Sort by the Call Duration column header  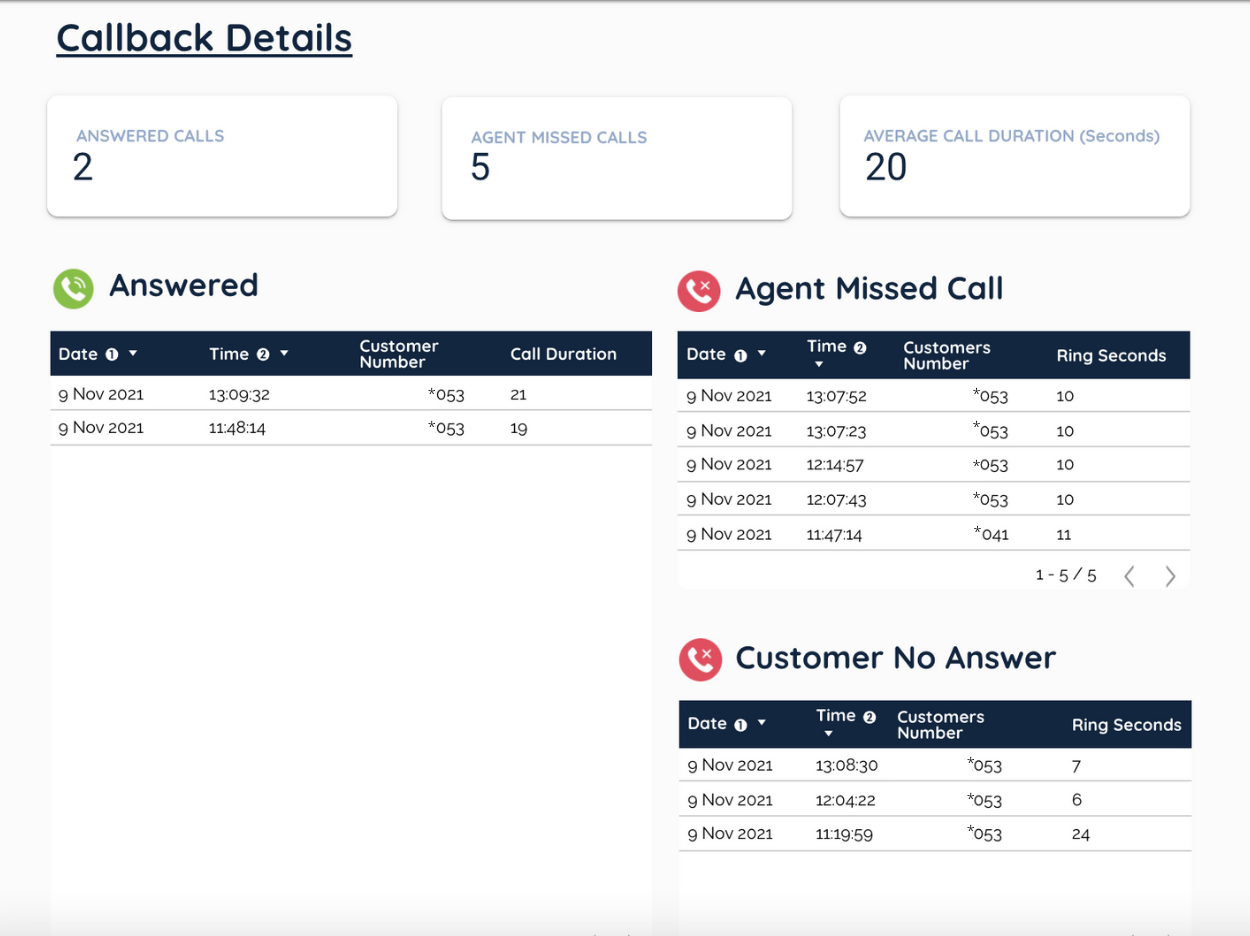[563, 354]
